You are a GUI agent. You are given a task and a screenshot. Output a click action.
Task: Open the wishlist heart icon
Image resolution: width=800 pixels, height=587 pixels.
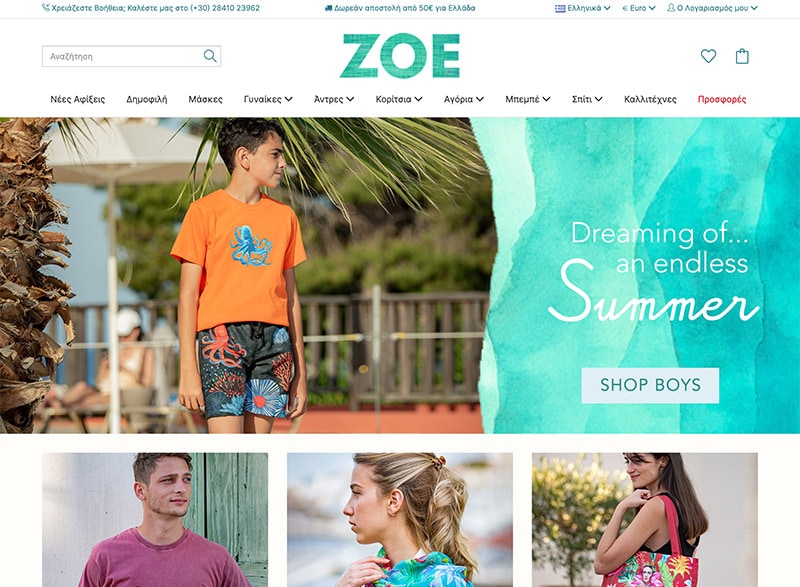[708, 56]
